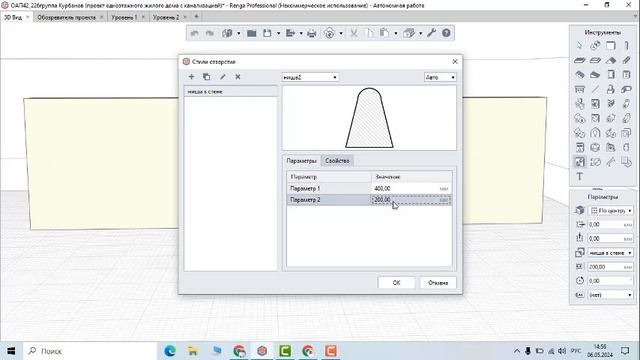Delete the selected opening style
Image resolution: width=640 pixels, height=360 pixels.
238,77
